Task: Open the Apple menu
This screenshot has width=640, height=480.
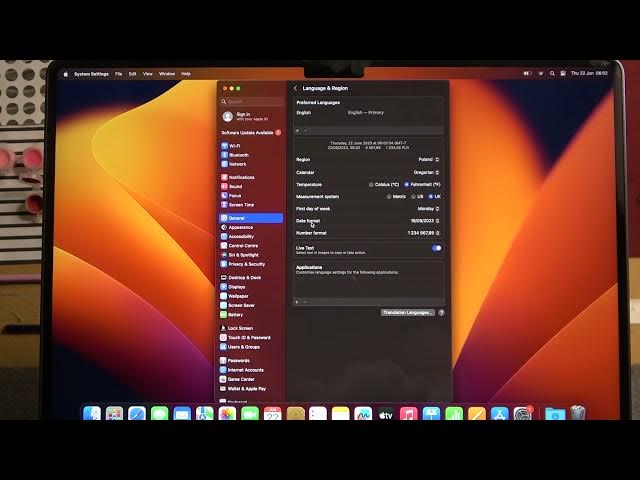Action: pyautogui.click(x=65, y=74)
